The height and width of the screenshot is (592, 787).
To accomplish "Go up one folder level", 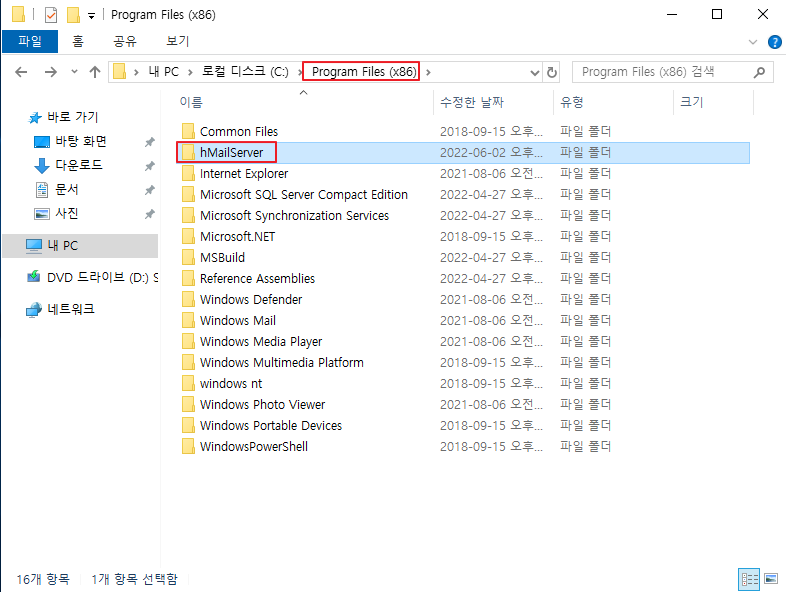I will click(95, 72).
